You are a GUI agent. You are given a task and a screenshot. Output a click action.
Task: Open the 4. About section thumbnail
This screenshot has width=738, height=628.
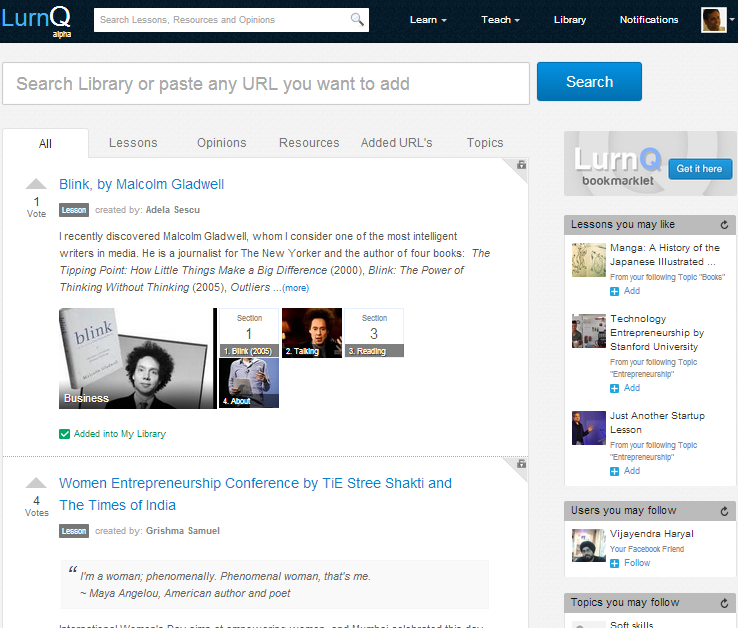pyautogui.click(x=249, y=383)
